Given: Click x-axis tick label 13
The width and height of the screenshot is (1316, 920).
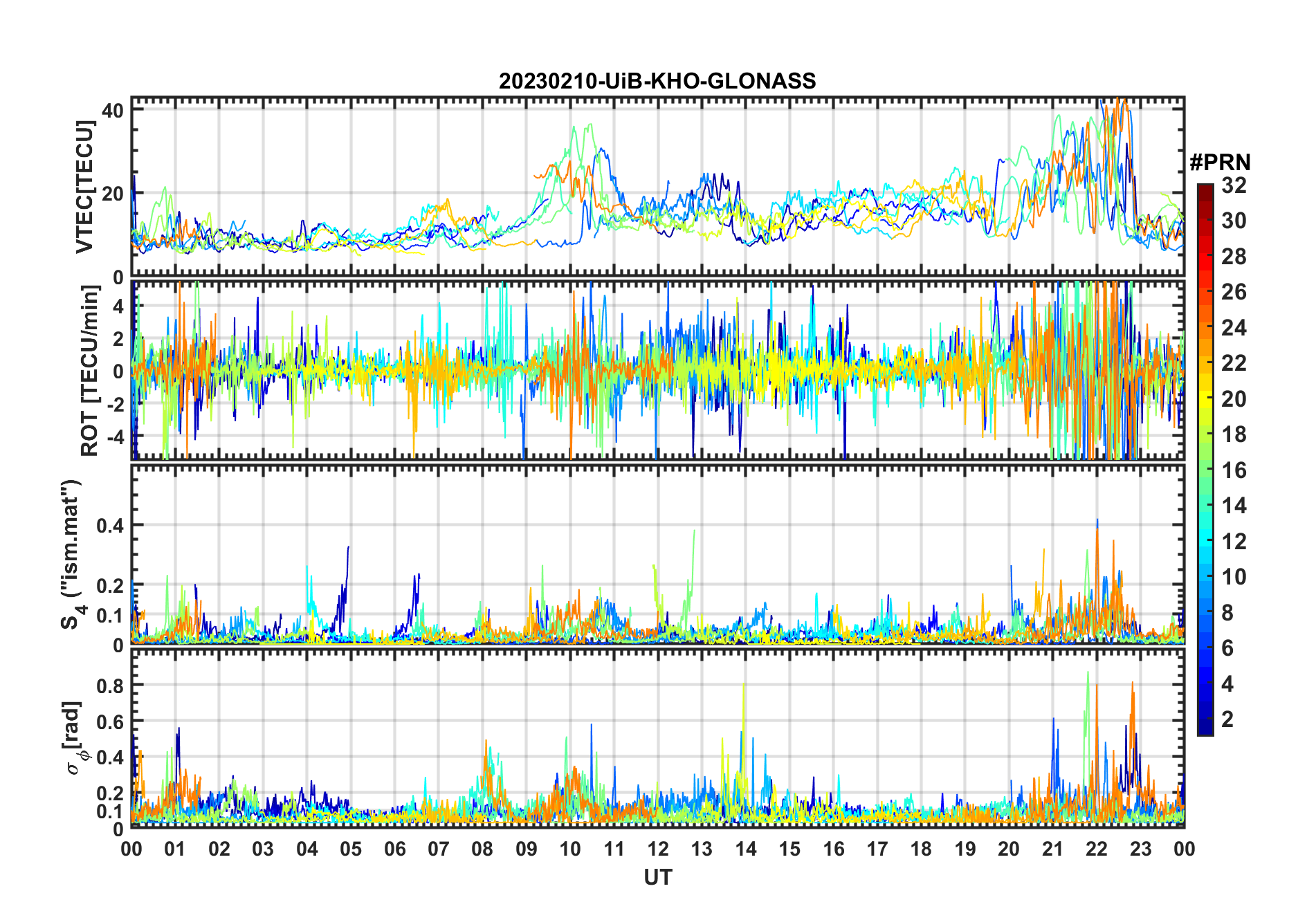Looking at the screenshot, I should (x=702, y=849).
